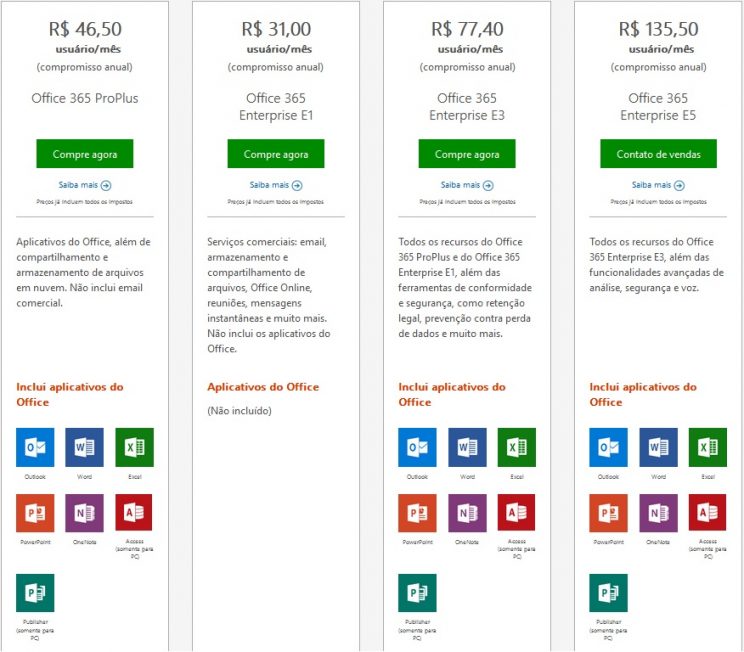Screen dimensions: 744x652
Task: Click the R$ 31,00 price text
Action: click(276, 29)
